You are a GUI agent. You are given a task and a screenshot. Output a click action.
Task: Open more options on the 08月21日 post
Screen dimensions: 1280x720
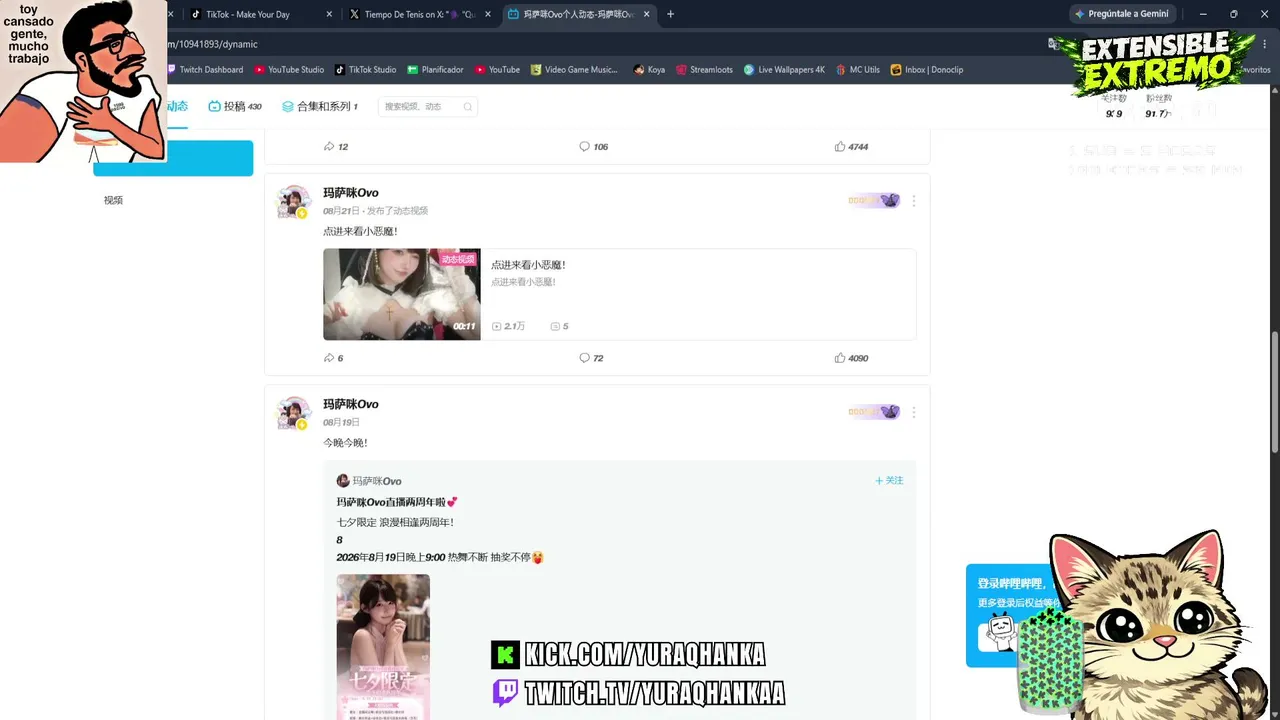click(x=913, y=201)
